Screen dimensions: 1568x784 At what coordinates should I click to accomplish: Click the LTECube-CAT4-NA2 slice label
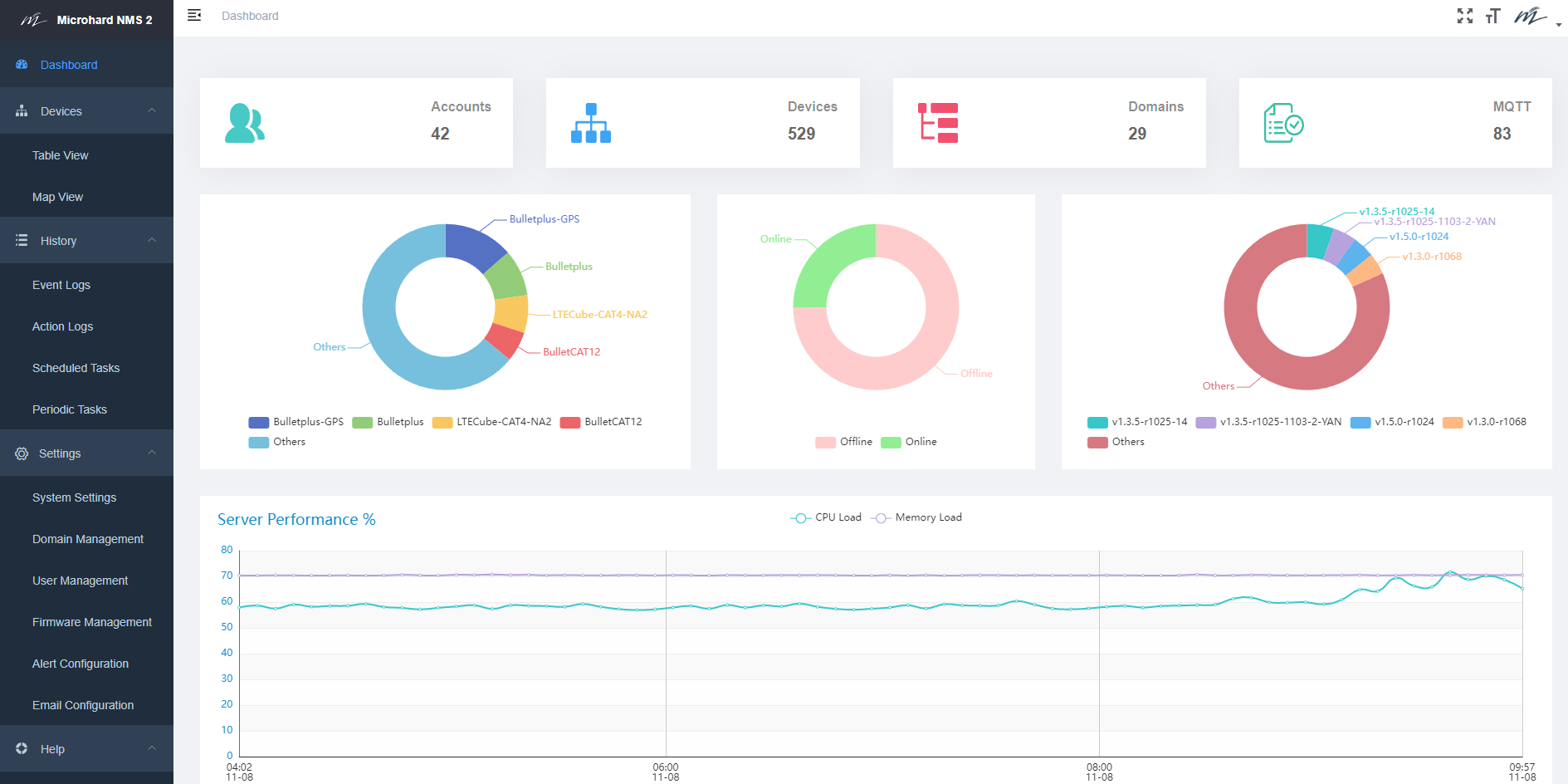click(x=600, y=315)
